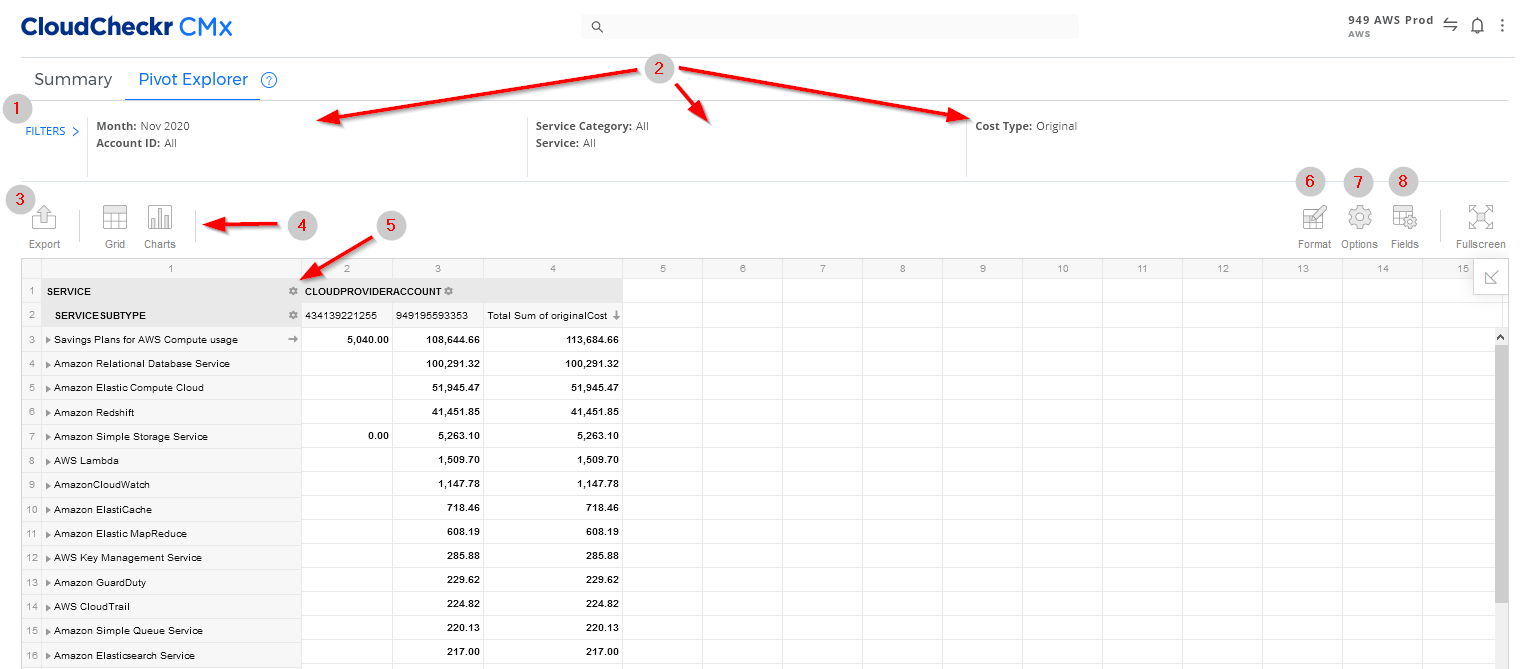Click the switch account arrows icon

click(1450, 26)
